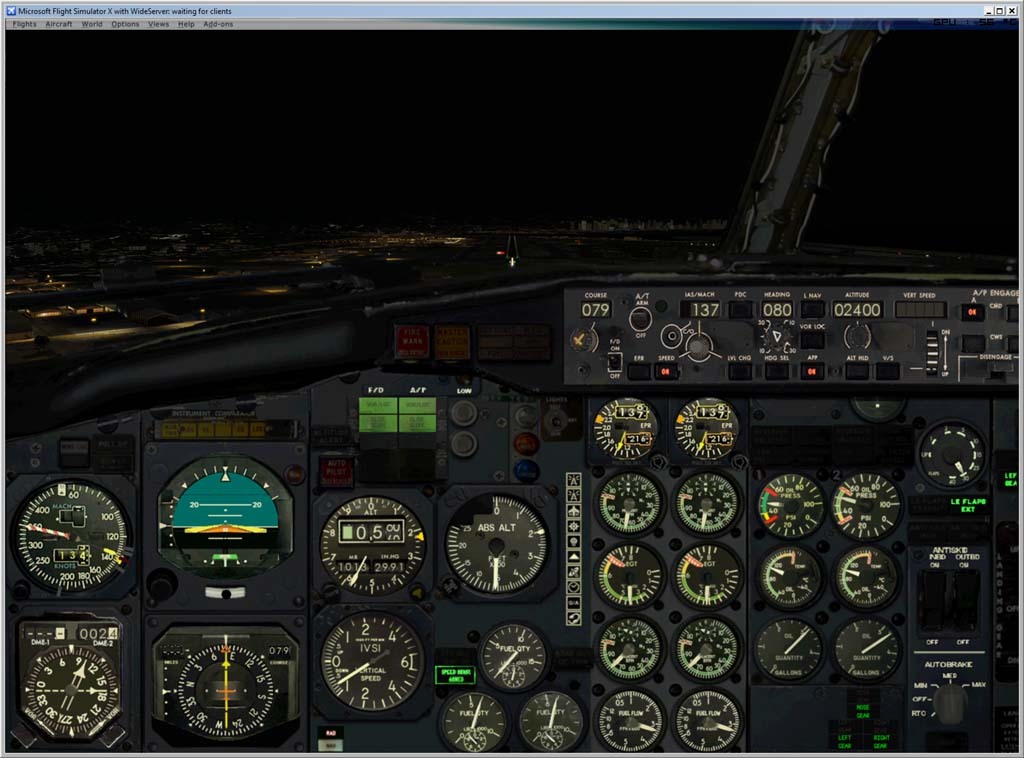Viewport: 1024px width, 758px height.
Task: Click the airplane icon in the panel icon column
Action: 573,511
